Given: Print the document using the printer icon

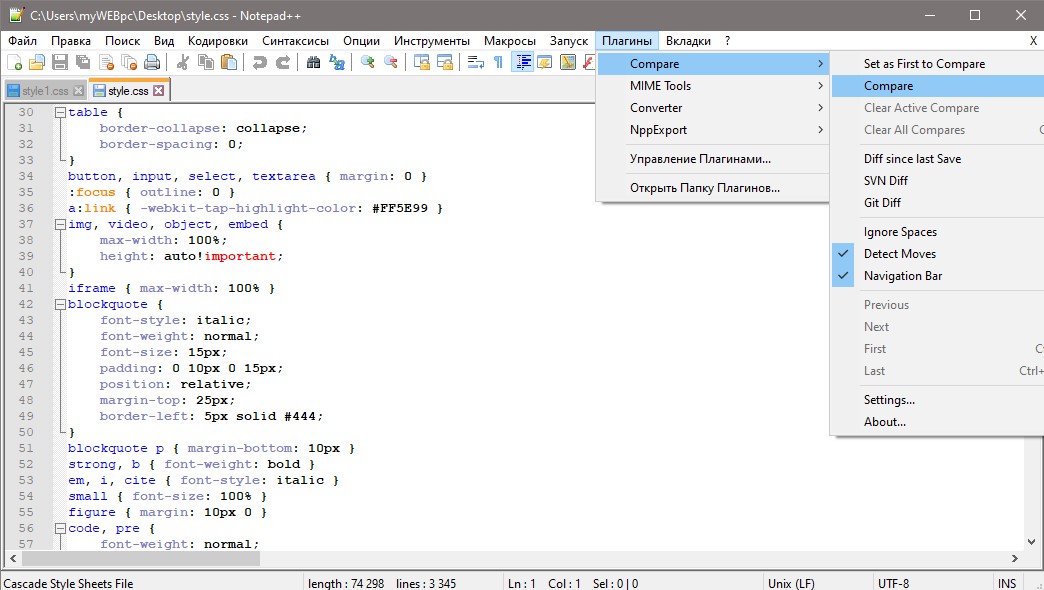Looking at the screenshot, I should (152, 63).
